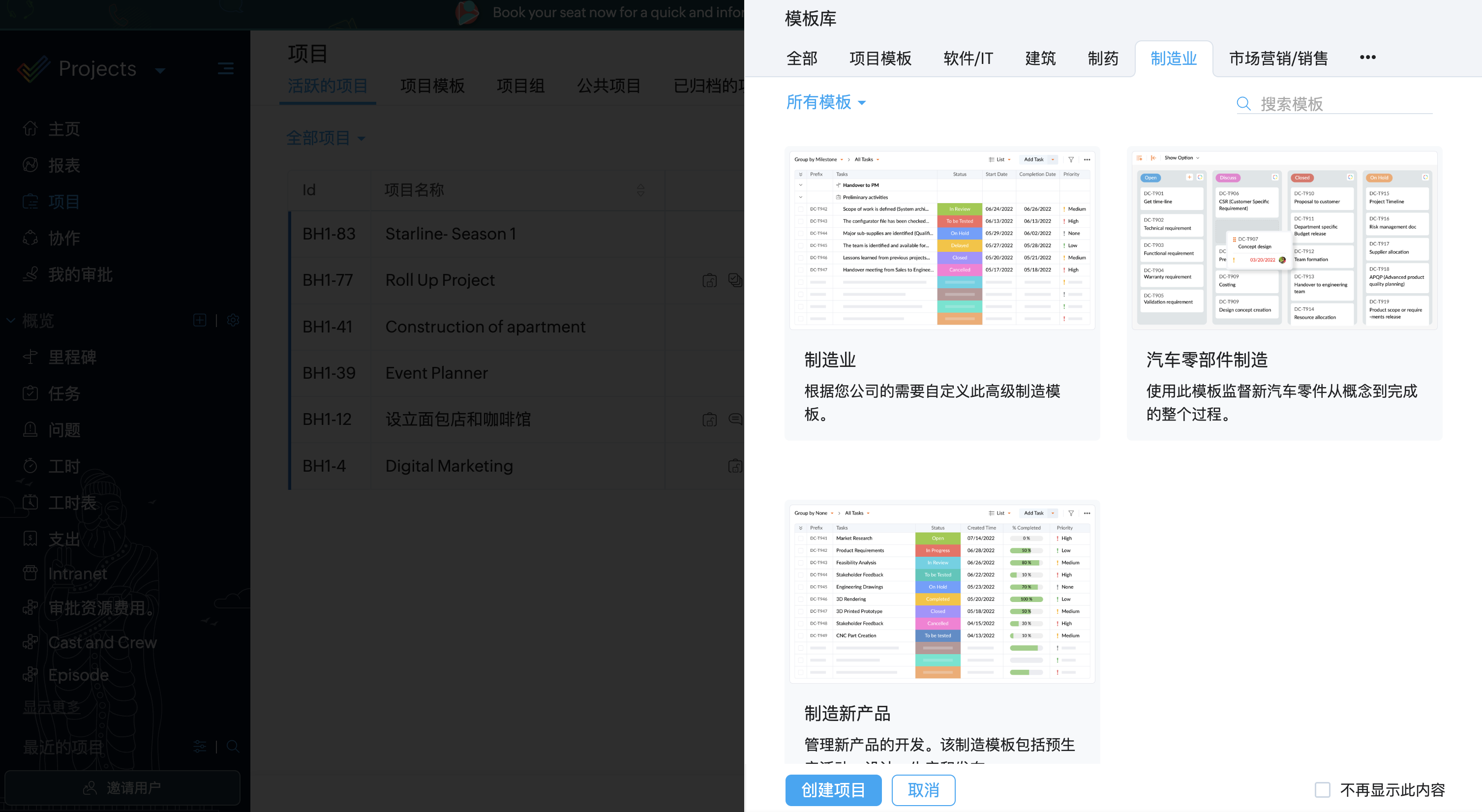Screen dimensions: 1482x812
Task: Click the search icon beside 最近的项目
Action: (x=233, y=747)
